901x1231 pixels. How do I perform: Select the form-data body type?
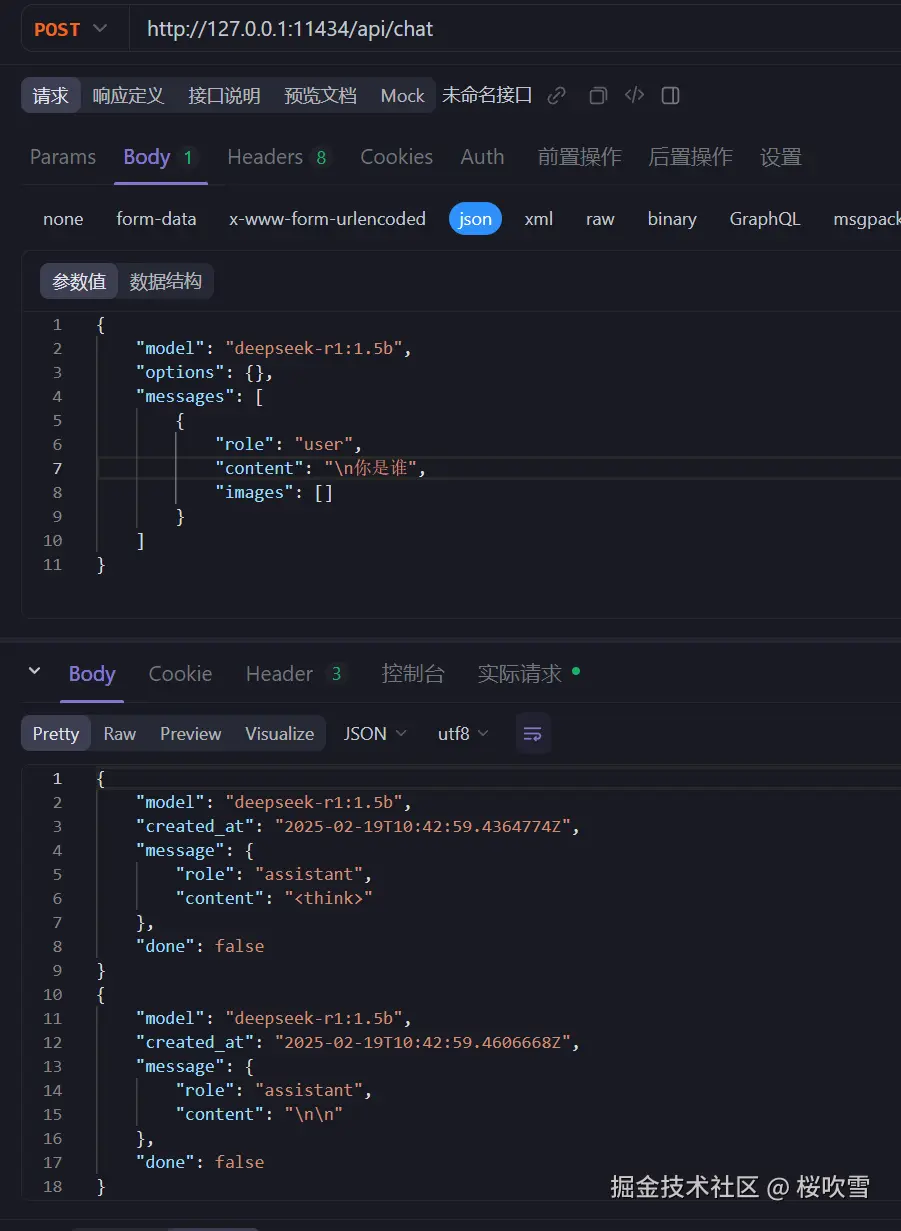156,219
